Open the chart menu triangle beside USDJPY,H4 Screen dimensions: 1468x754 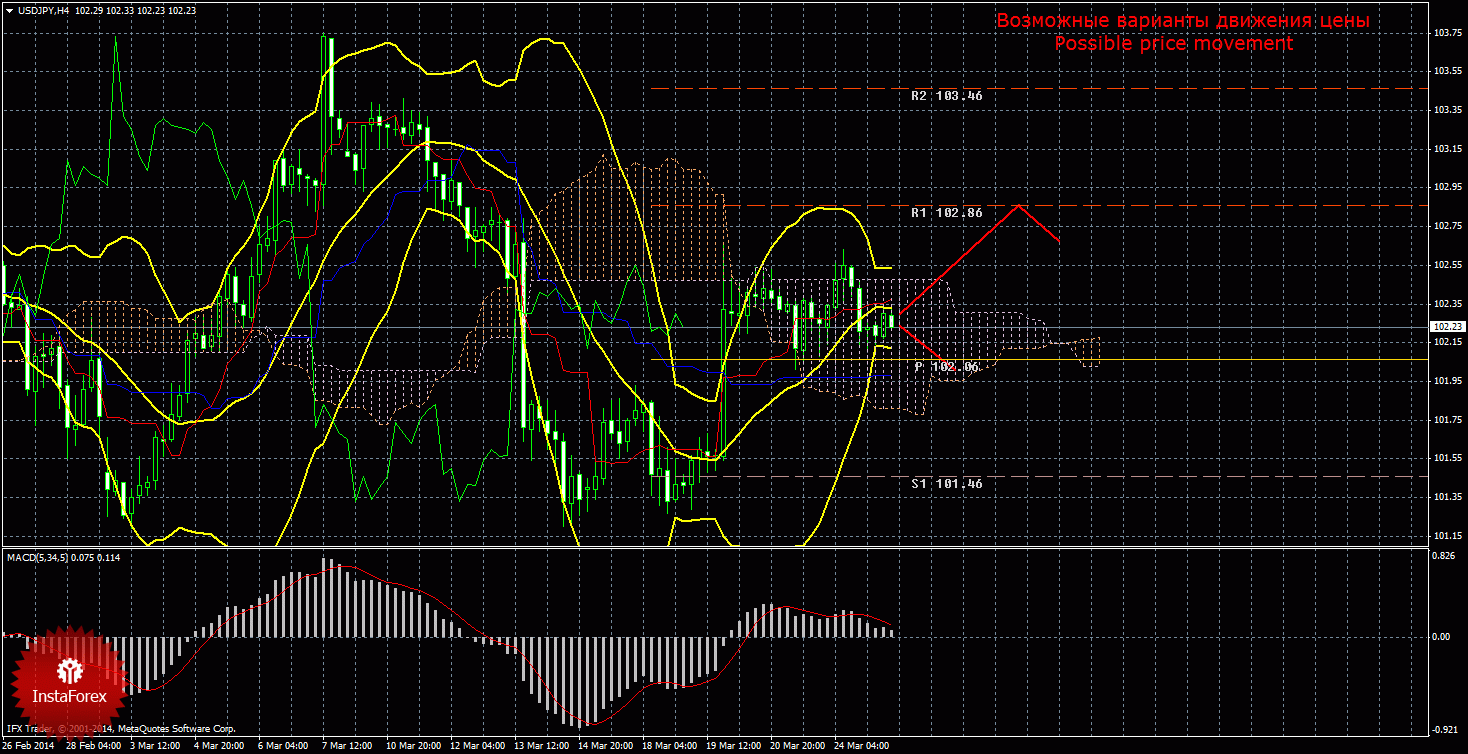pos(8,9)
